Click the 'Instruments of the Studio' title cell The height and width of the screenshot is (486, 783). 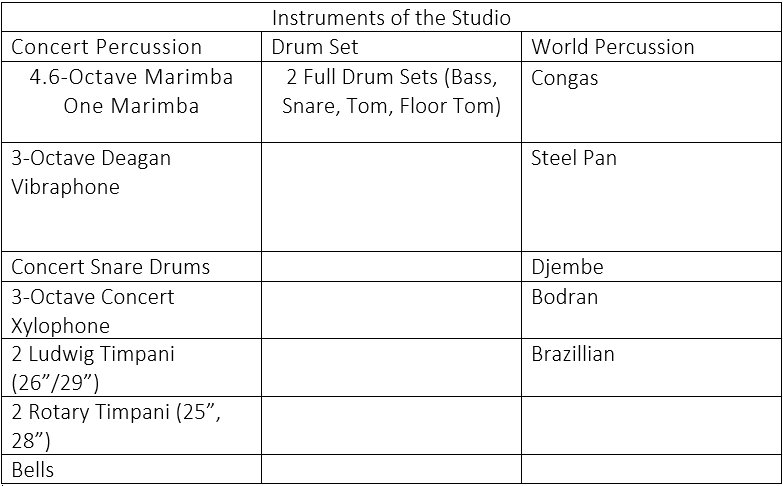pos(392,18)
